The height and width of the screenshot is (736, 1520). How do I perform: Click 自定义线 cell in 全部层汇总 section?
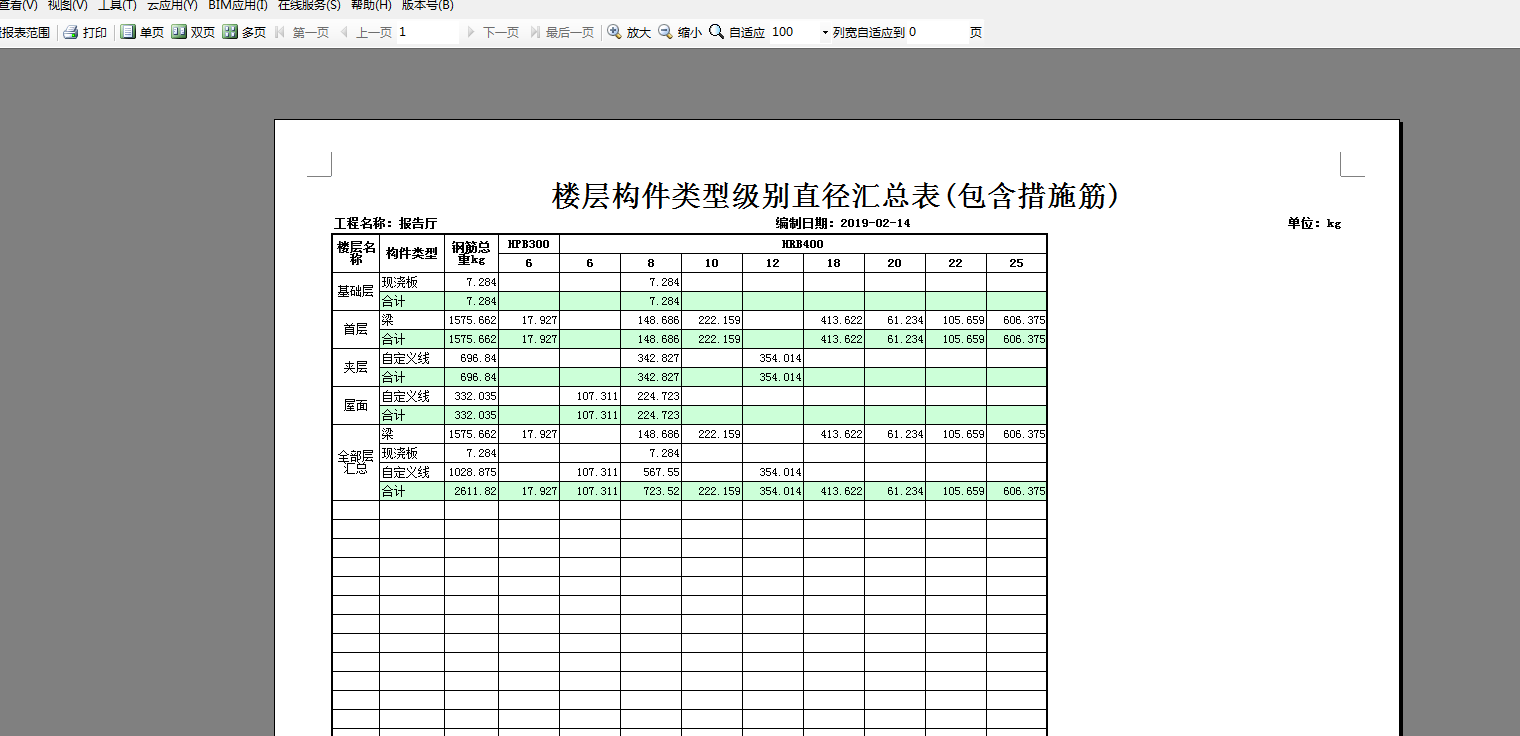pos(412,473)
